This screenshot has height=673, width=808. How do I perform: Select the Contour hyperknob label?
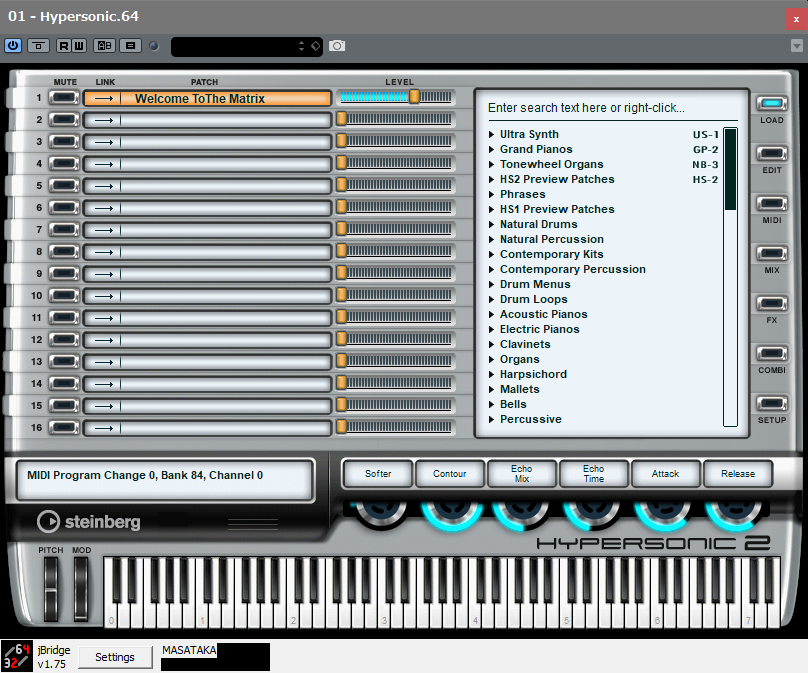449,474
